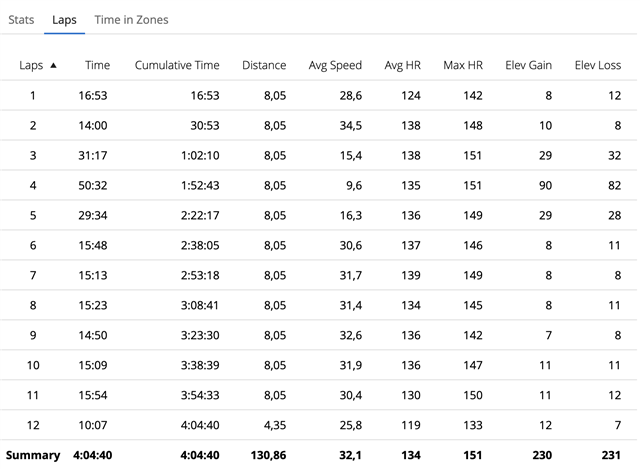Sort by Cumulative Time column header
The width and height of the screenshot is (640, 469).
pos(177,65)
